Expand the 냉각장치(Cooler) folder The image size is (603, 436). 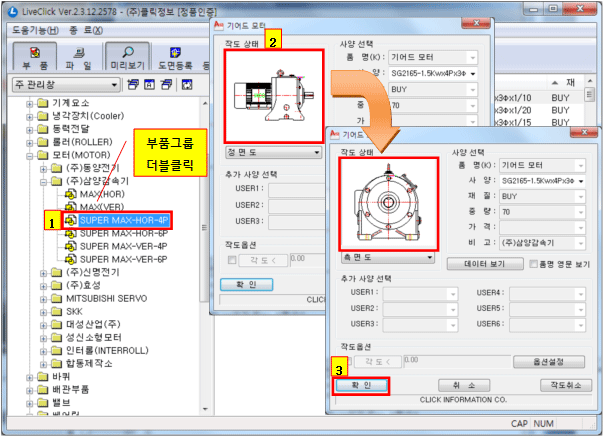pos(29,116)
